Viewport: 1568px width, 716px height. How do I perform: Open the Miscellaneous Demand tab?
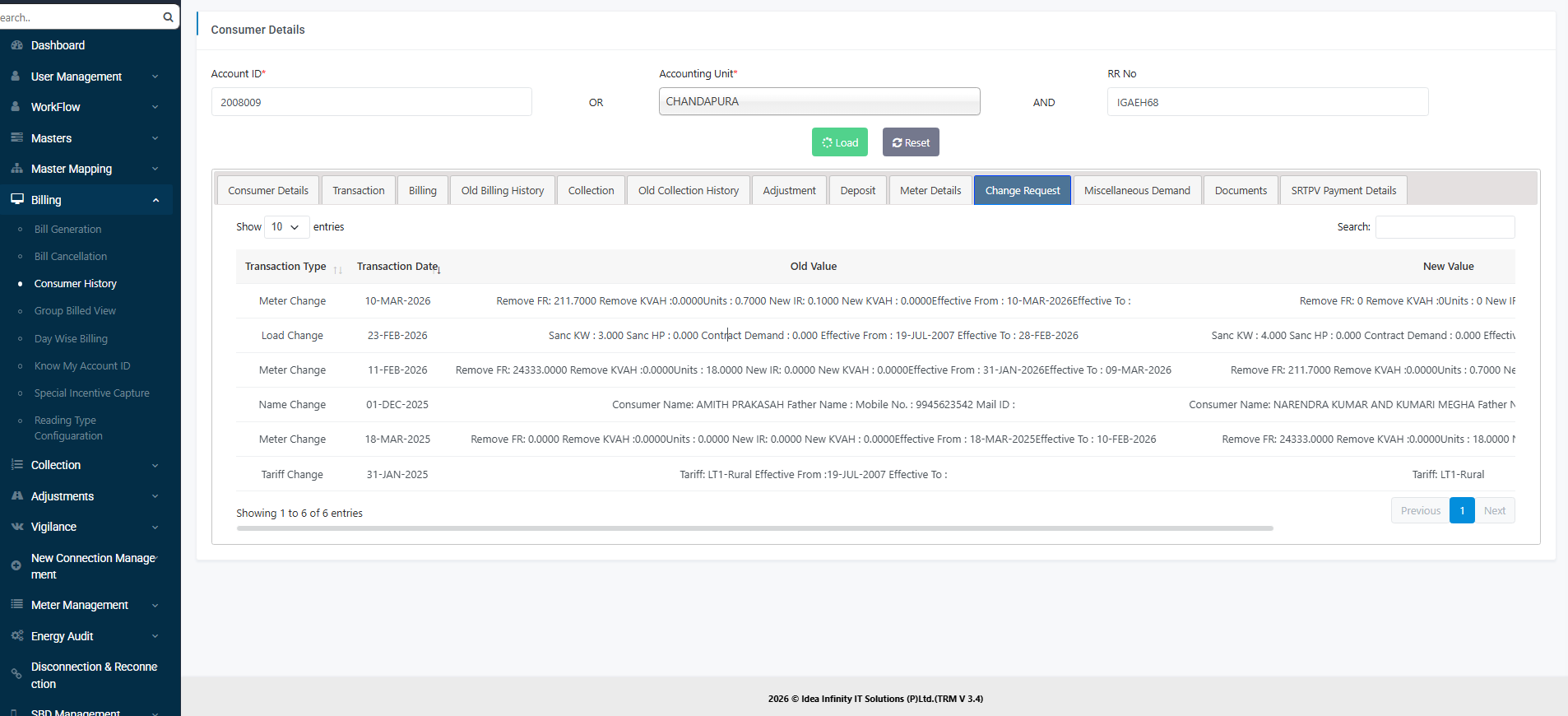point(1137,190)
